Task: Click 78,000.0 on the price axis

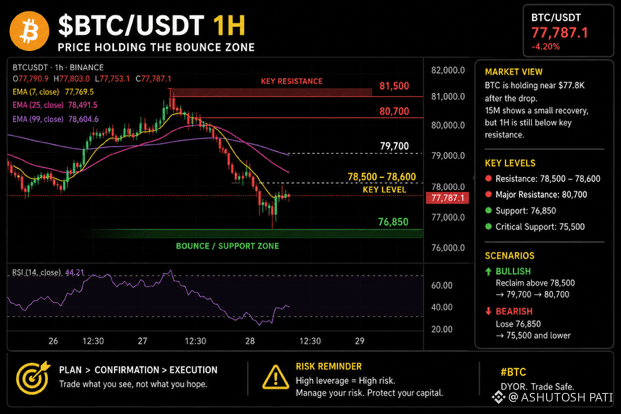Action: tap(448, 187)
